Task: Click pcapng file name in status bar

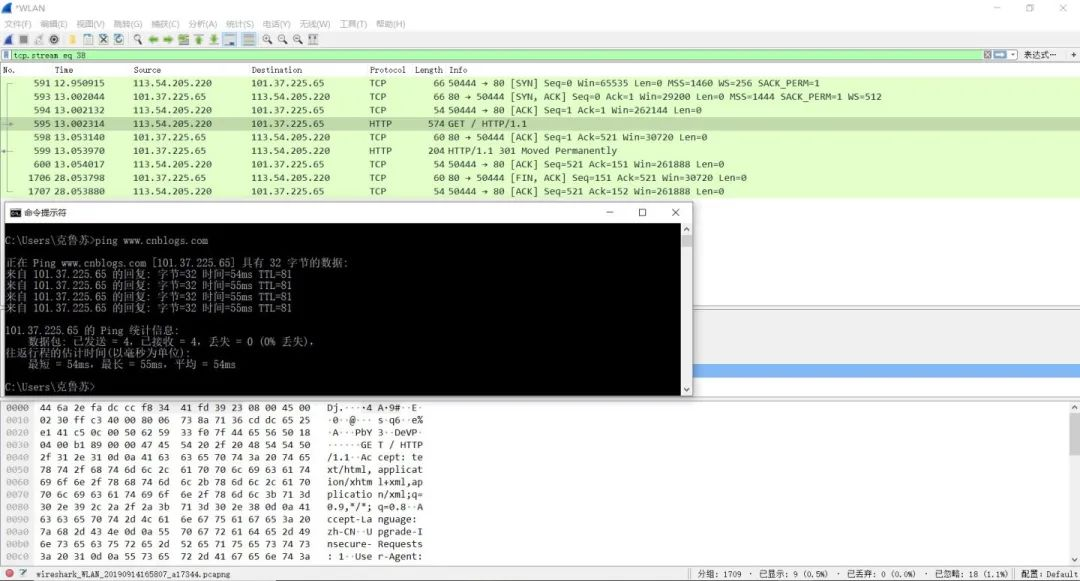Action: [133, 574]
